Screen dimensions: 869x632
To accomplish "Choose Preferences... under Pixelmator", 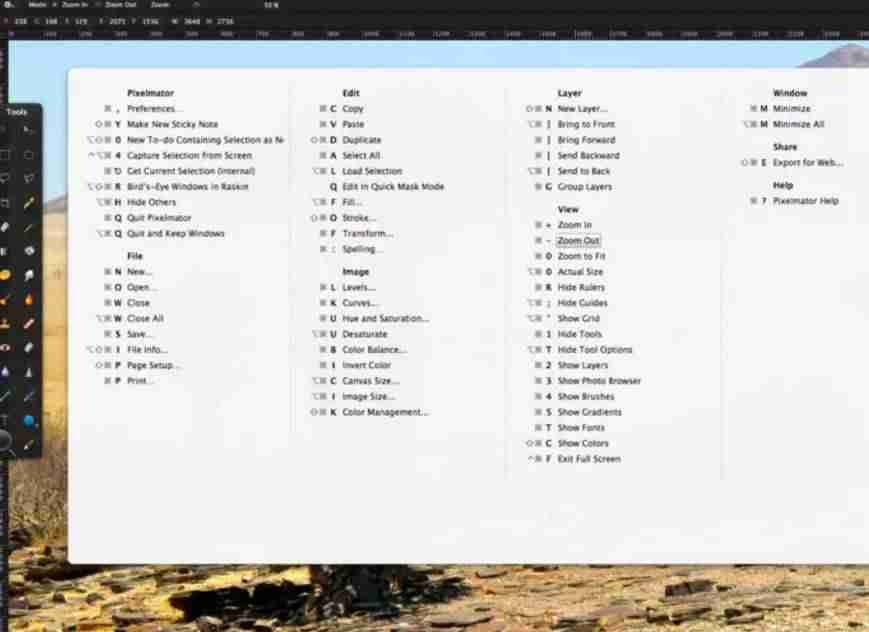I will point(154,109).
